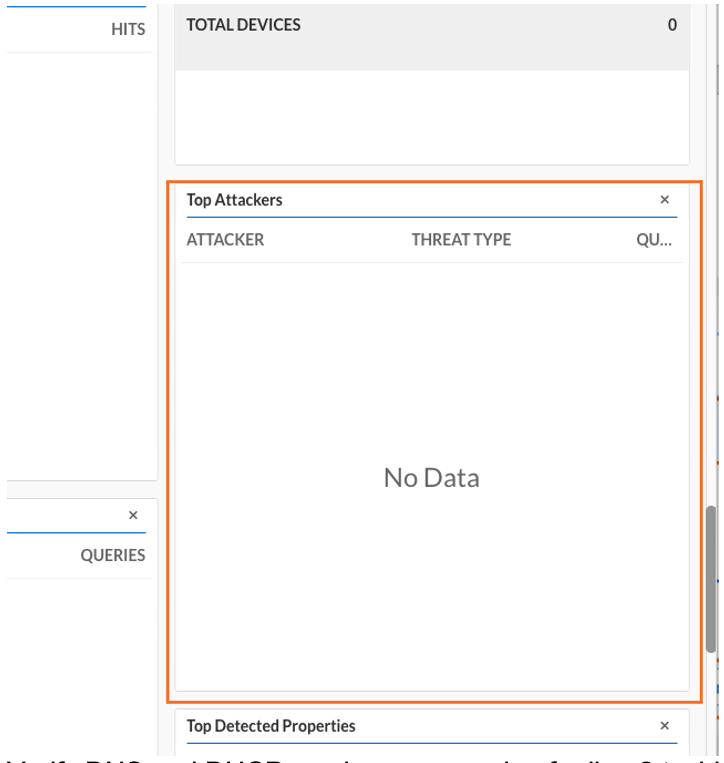Sort by the THREAT TYPE column header
Viewport: 724px width, 763px height.
pyautogui.click(x=461, y=240)
